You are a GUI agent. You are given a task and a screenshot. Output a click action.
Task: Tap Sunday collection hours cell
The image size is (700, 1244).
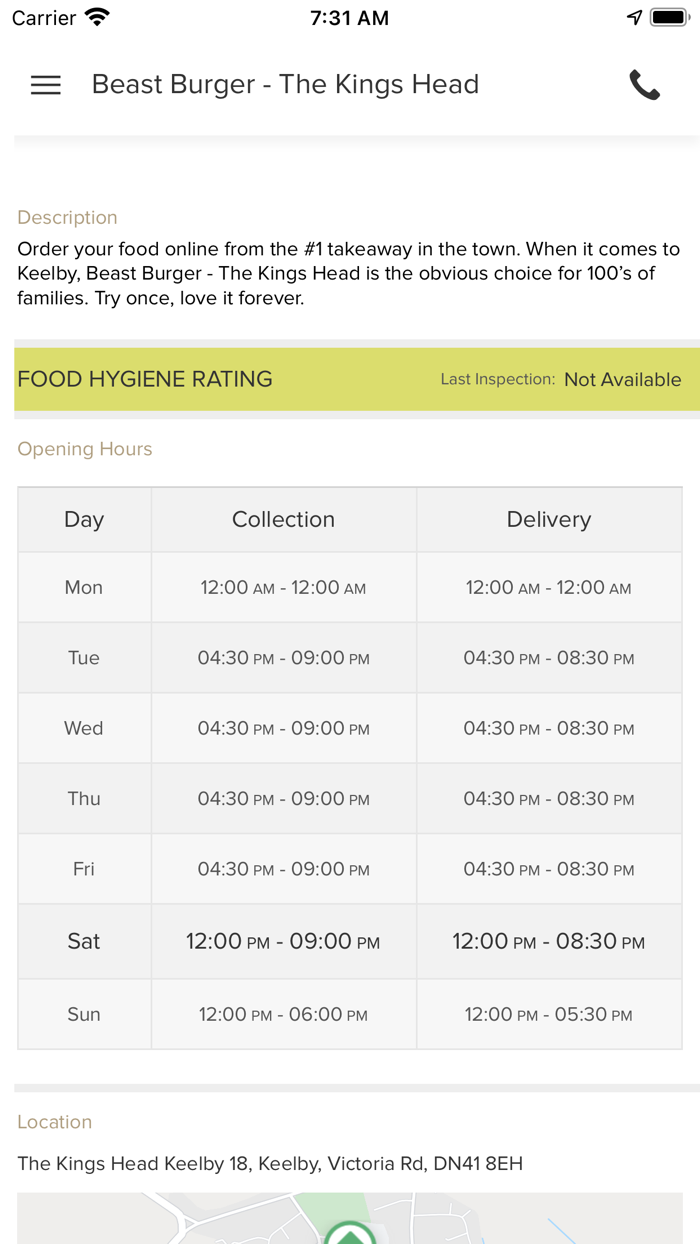tap(283, 1015)
